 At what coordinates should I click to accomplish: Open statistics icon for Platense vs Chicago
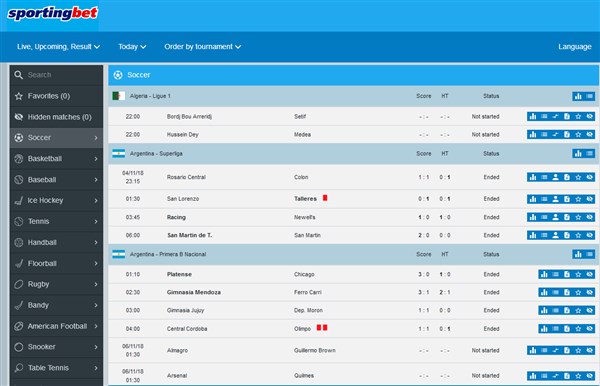[x=544, y=274]
